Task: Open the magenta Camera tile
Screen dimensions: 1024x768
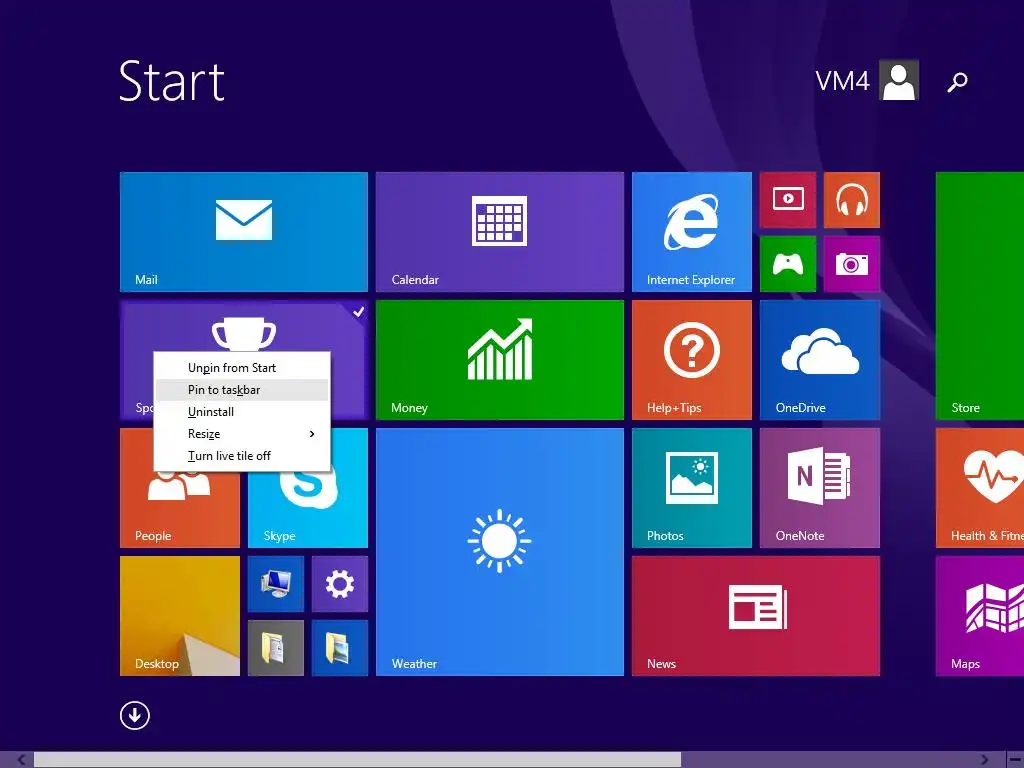Action: [x=852, y=264]
